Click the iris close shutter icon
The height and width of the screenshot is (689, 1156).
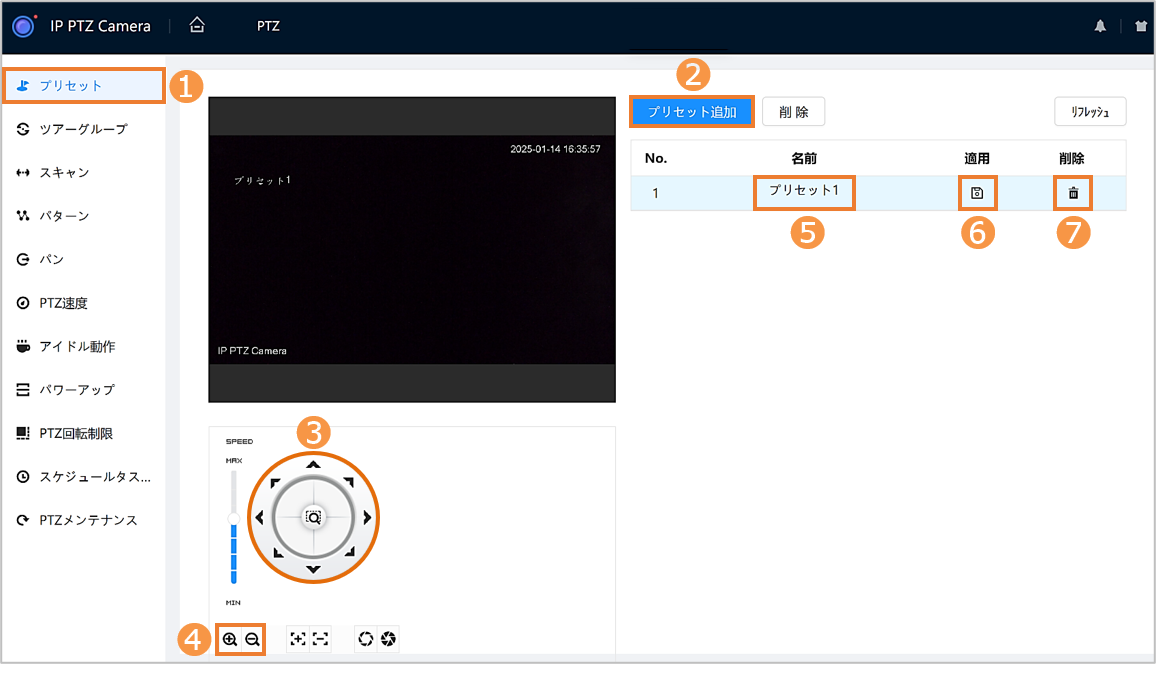388,639
